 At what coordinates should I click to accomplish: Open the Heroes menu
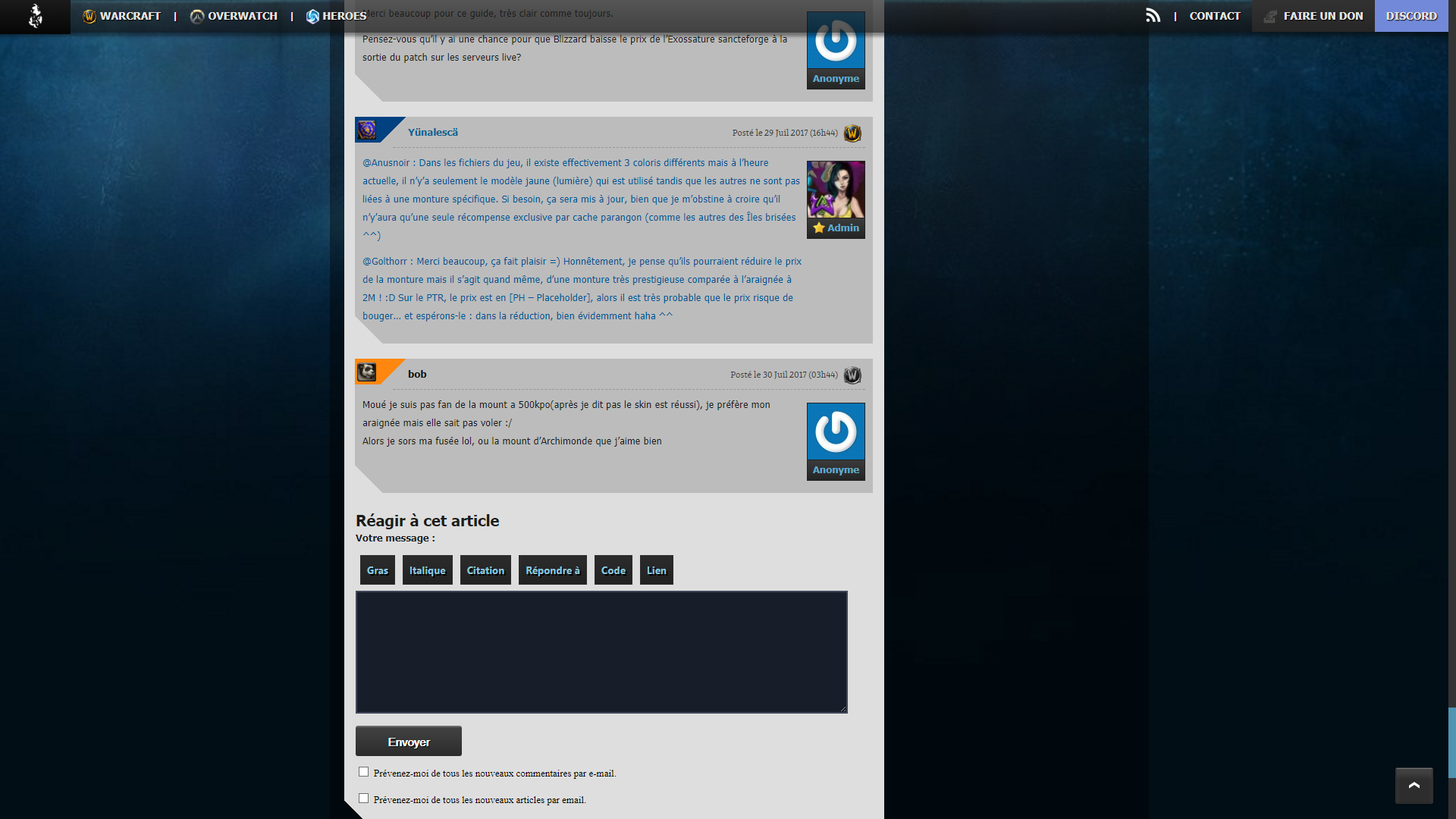336,16
